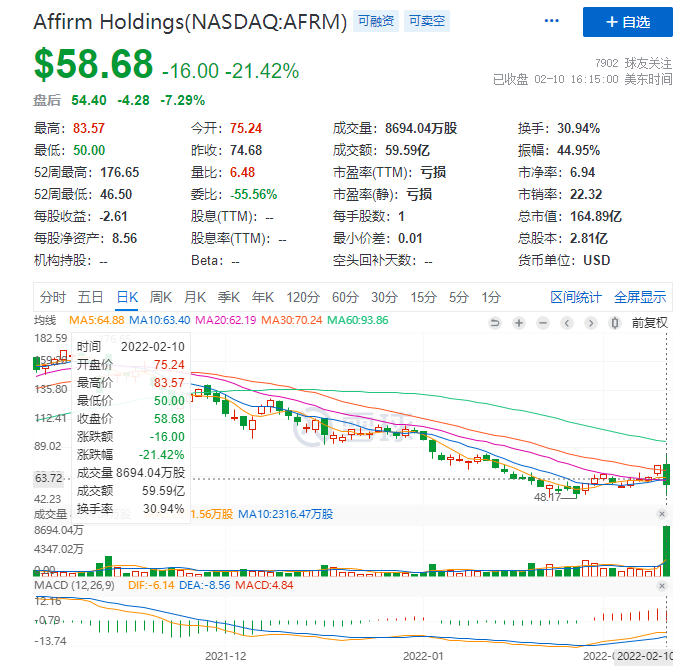The image size is (682, 671).
Task: Close the 成交量 volume panel
Action: coord(662,514)
